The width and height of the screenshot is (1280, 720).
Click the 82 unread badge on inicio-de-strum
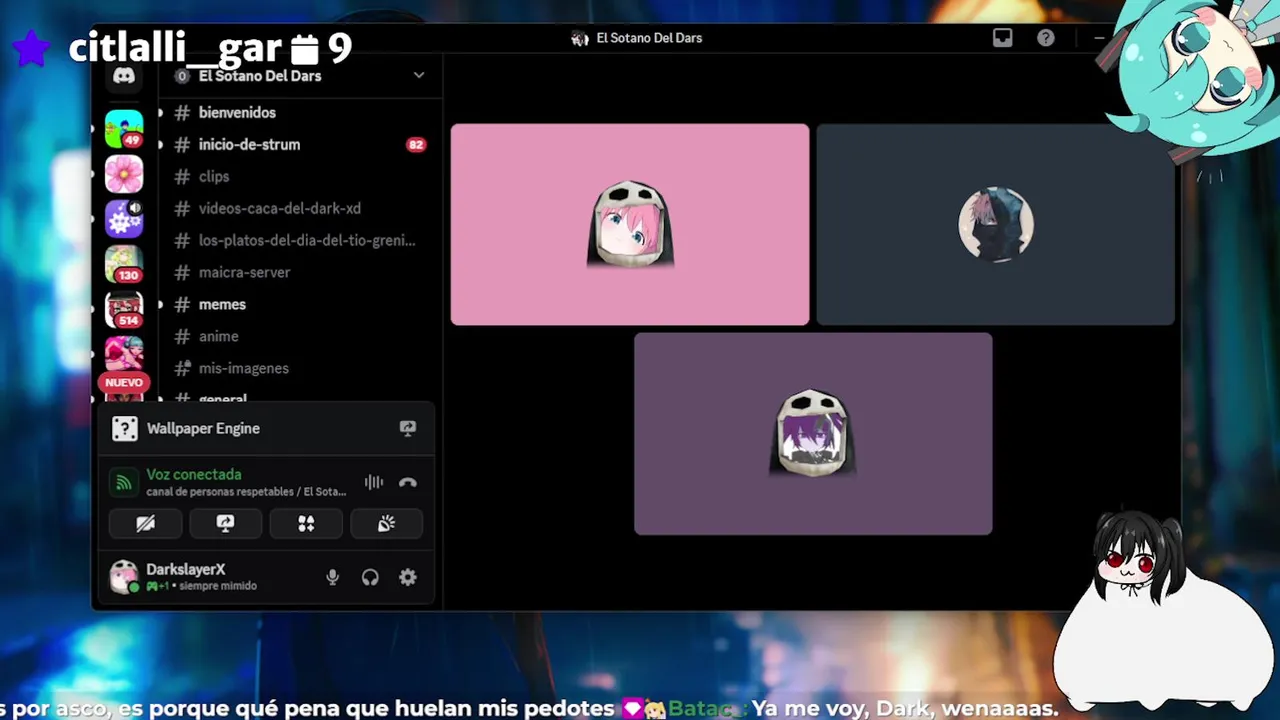tap(415, 145)
